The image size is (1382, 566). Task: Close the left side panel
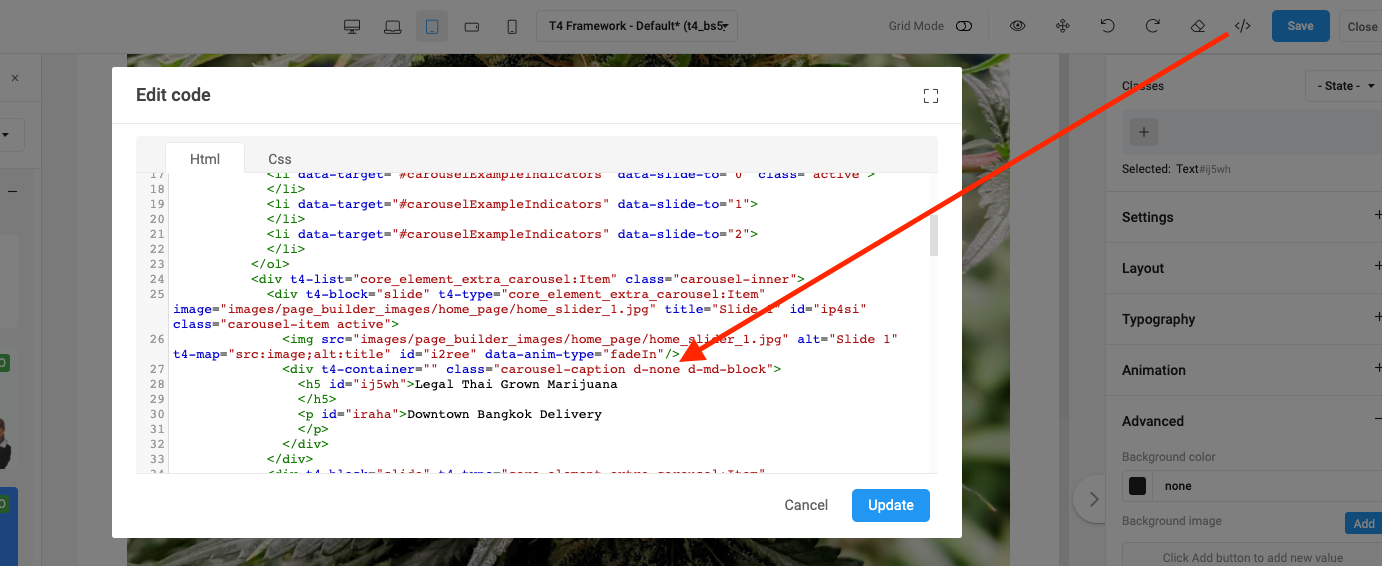pyautogui.click(x=15, y=78)
